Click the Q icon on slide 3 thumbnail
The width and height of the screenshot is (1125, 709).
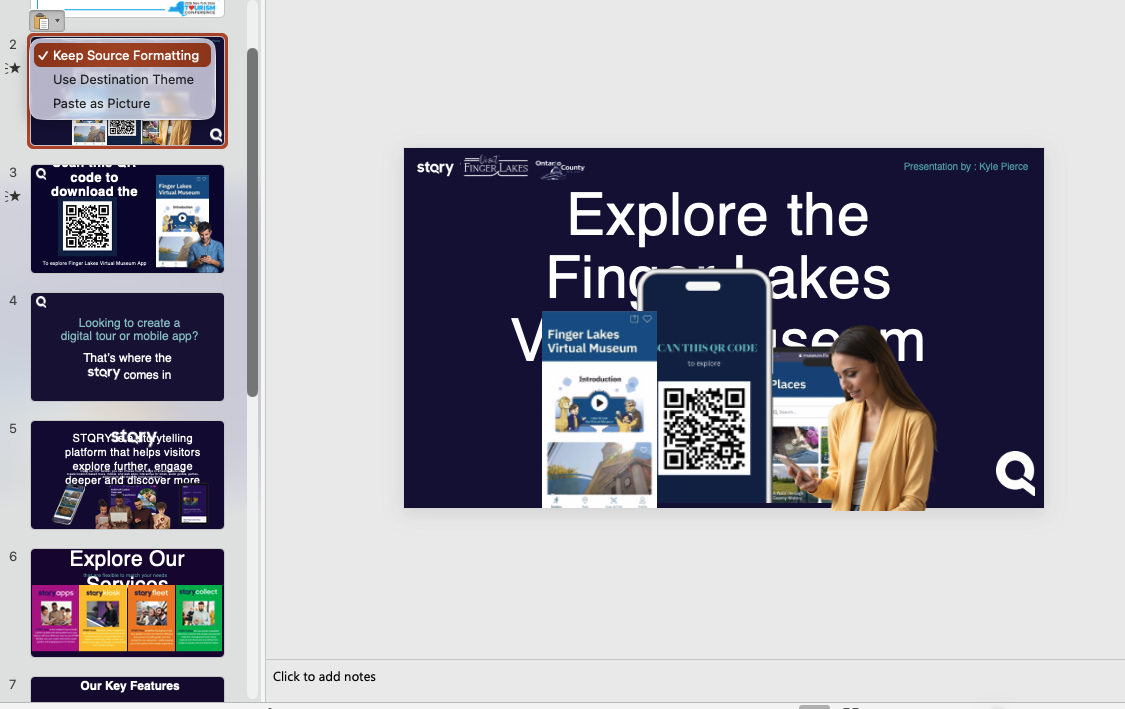pyautogui.click(x=42, y=174)
